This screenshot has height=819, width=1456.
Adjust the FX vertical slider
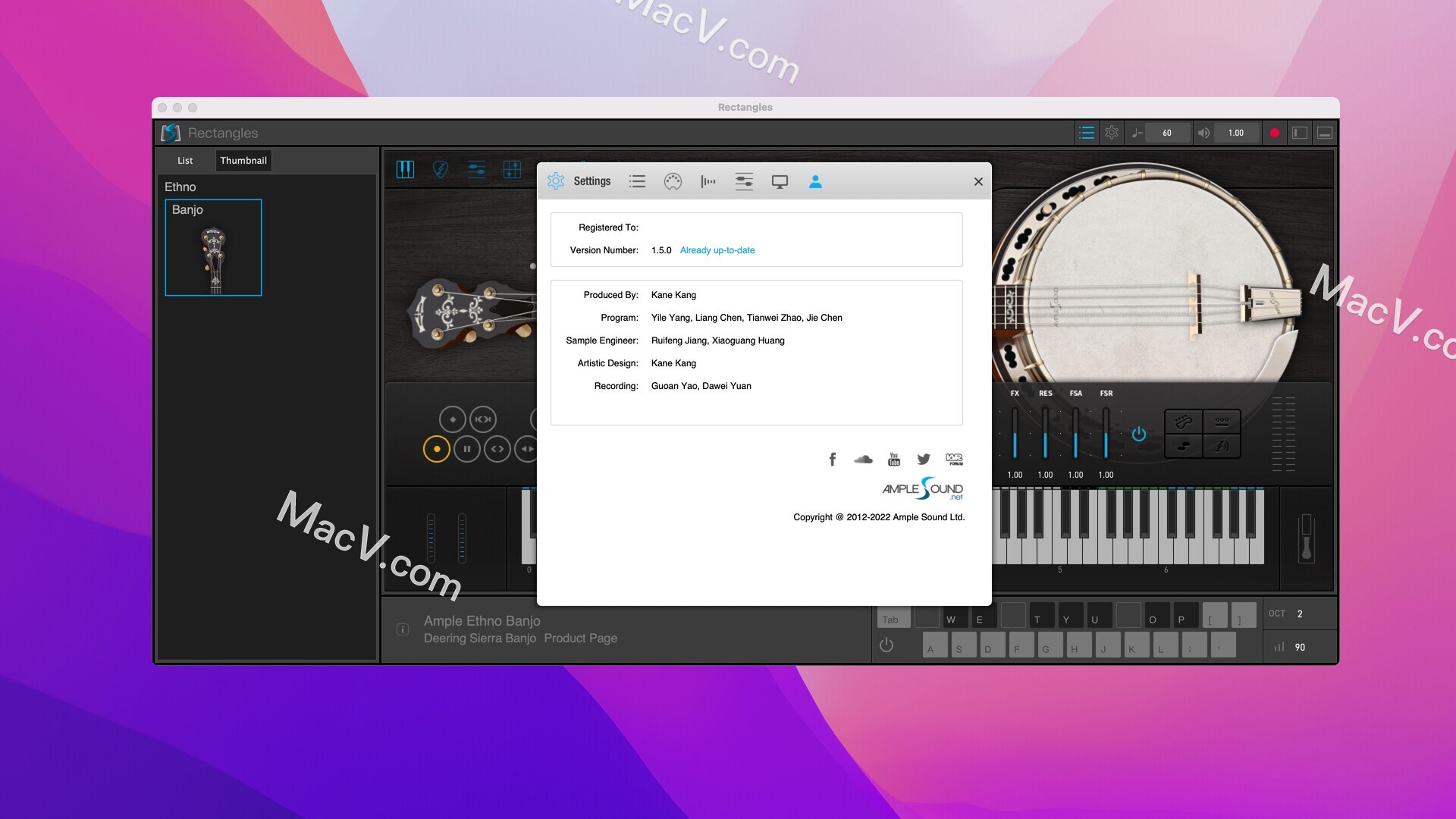(1015, 433)
